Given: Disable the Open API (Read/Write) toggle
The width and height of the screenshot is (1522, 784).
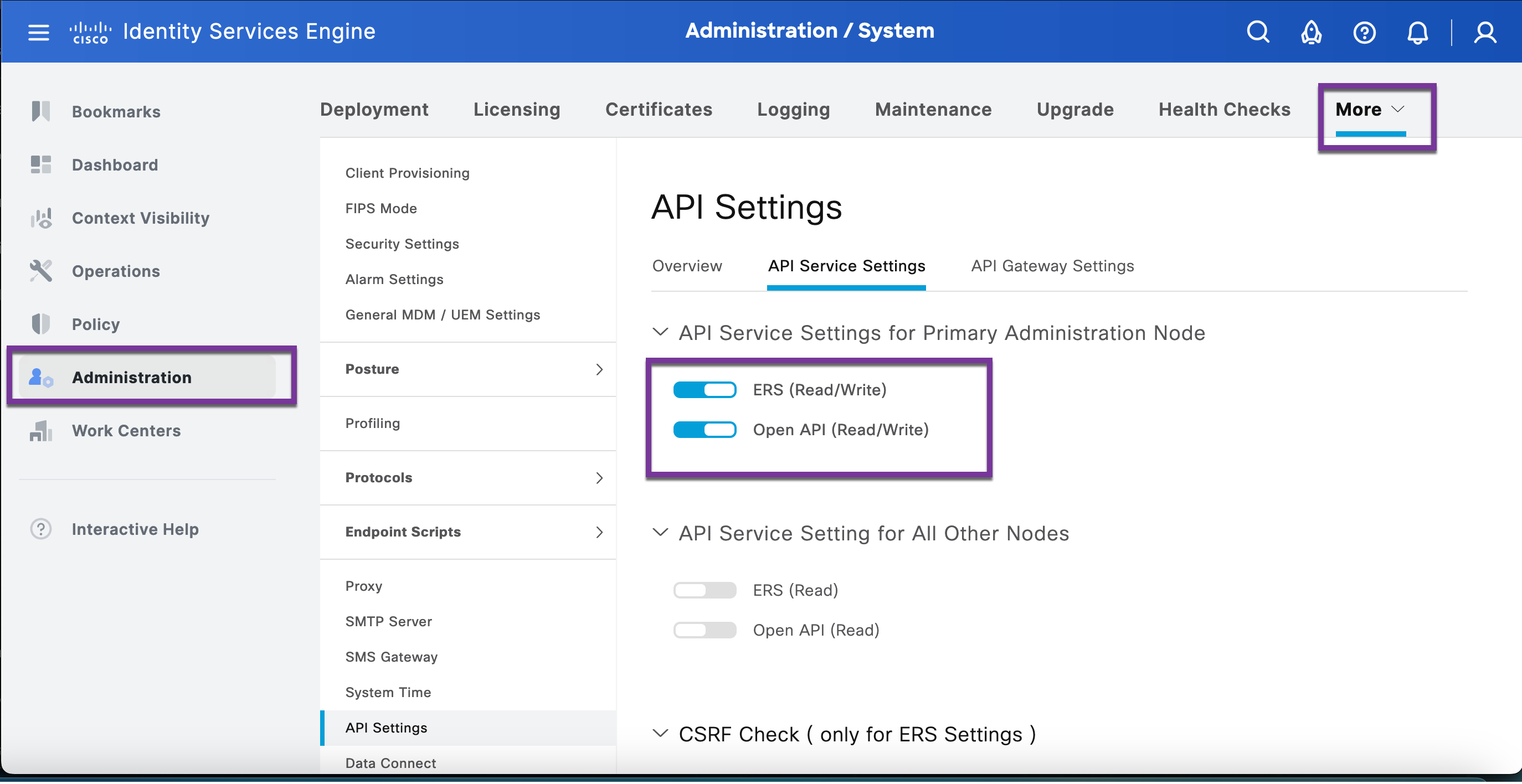Looking at the screenshot, I should (x=705, y=430).
